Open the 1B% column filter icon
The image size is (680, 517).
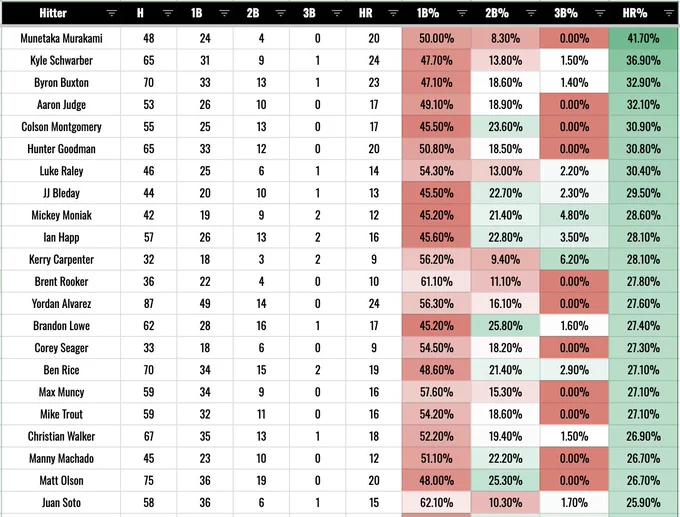click(x=462, y=13)
